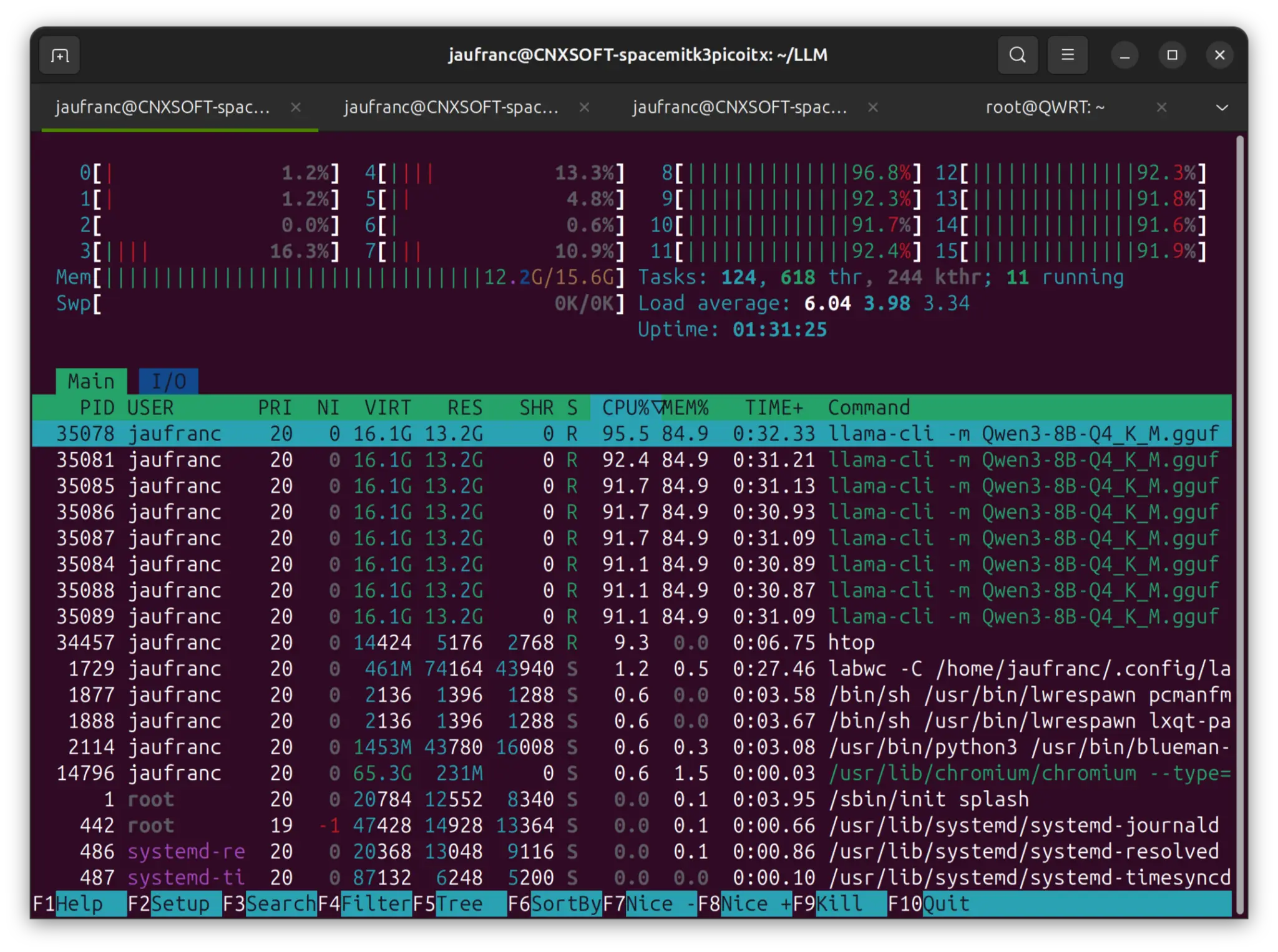The height and width of the screenshot is (952, 1278).
Task: Select the blueman python3 row 2114
Action: pos(632,747)
